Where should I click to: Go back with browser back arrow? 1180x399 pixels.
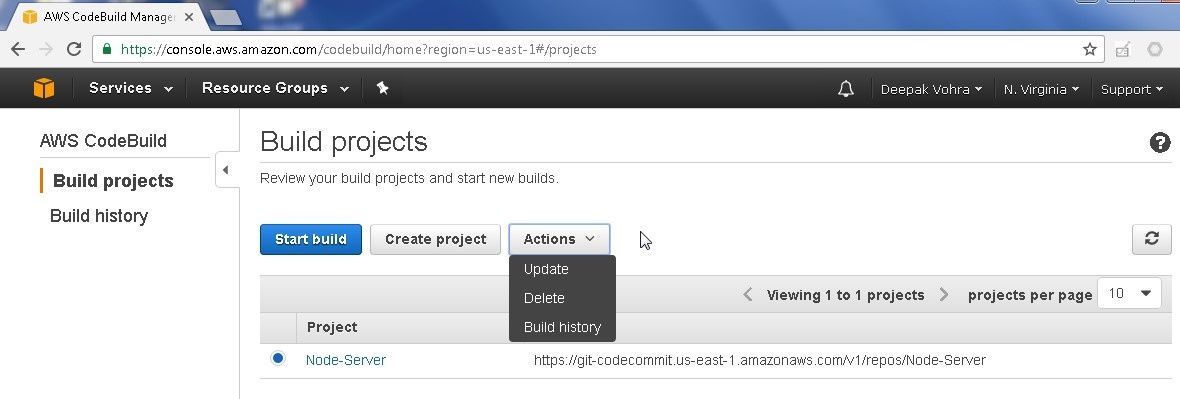(x=18, y=50)
